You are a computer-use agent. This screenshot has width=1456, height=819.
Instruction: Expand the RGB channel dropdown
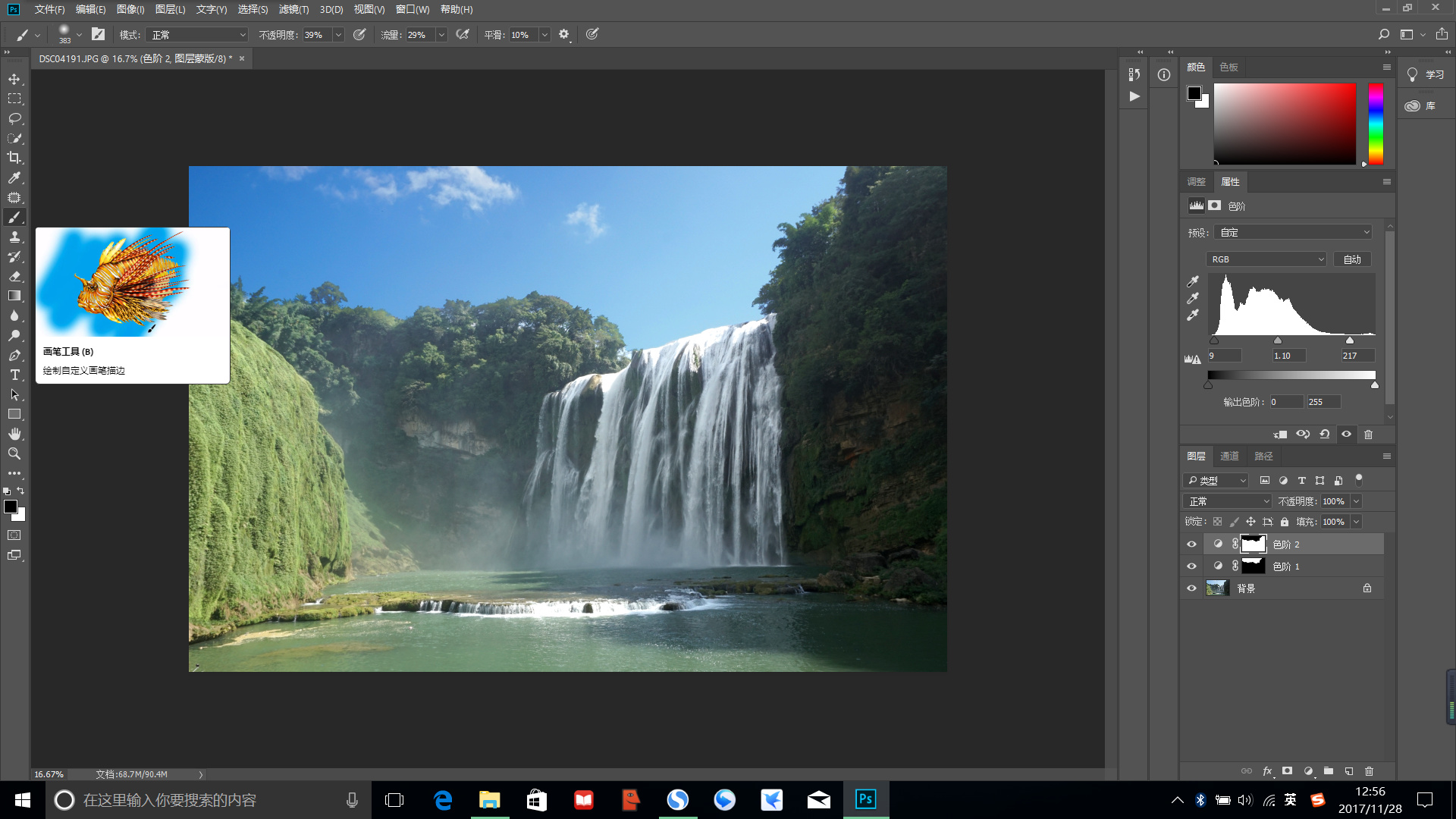[x=1266, y=259]
